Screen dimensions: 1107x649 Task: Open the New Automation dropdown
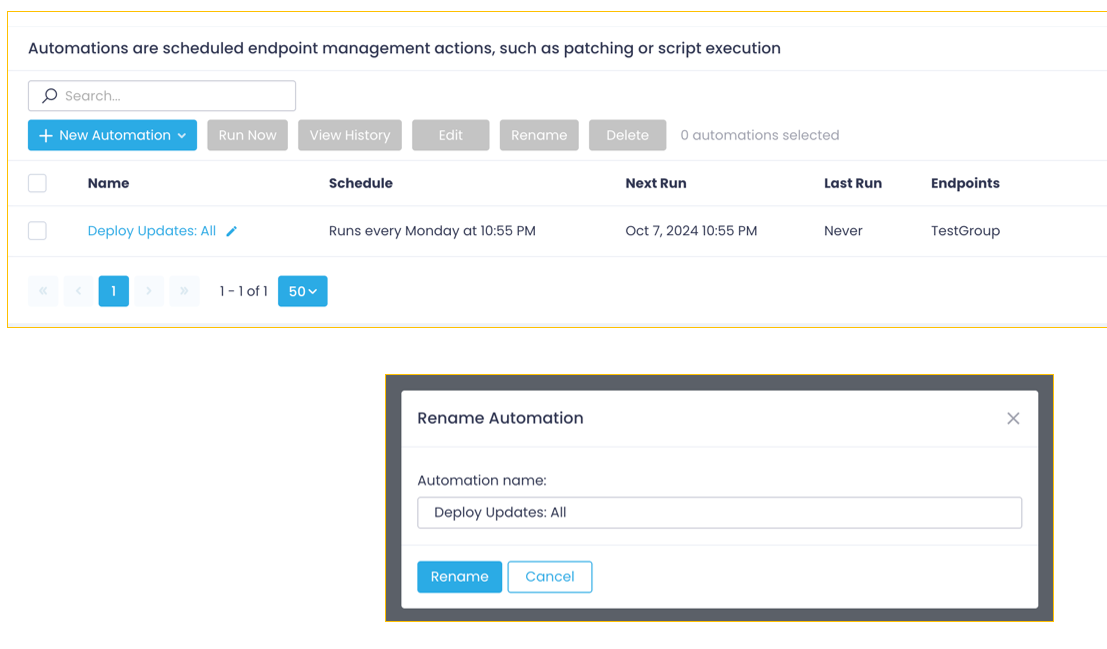click(112, 135)
